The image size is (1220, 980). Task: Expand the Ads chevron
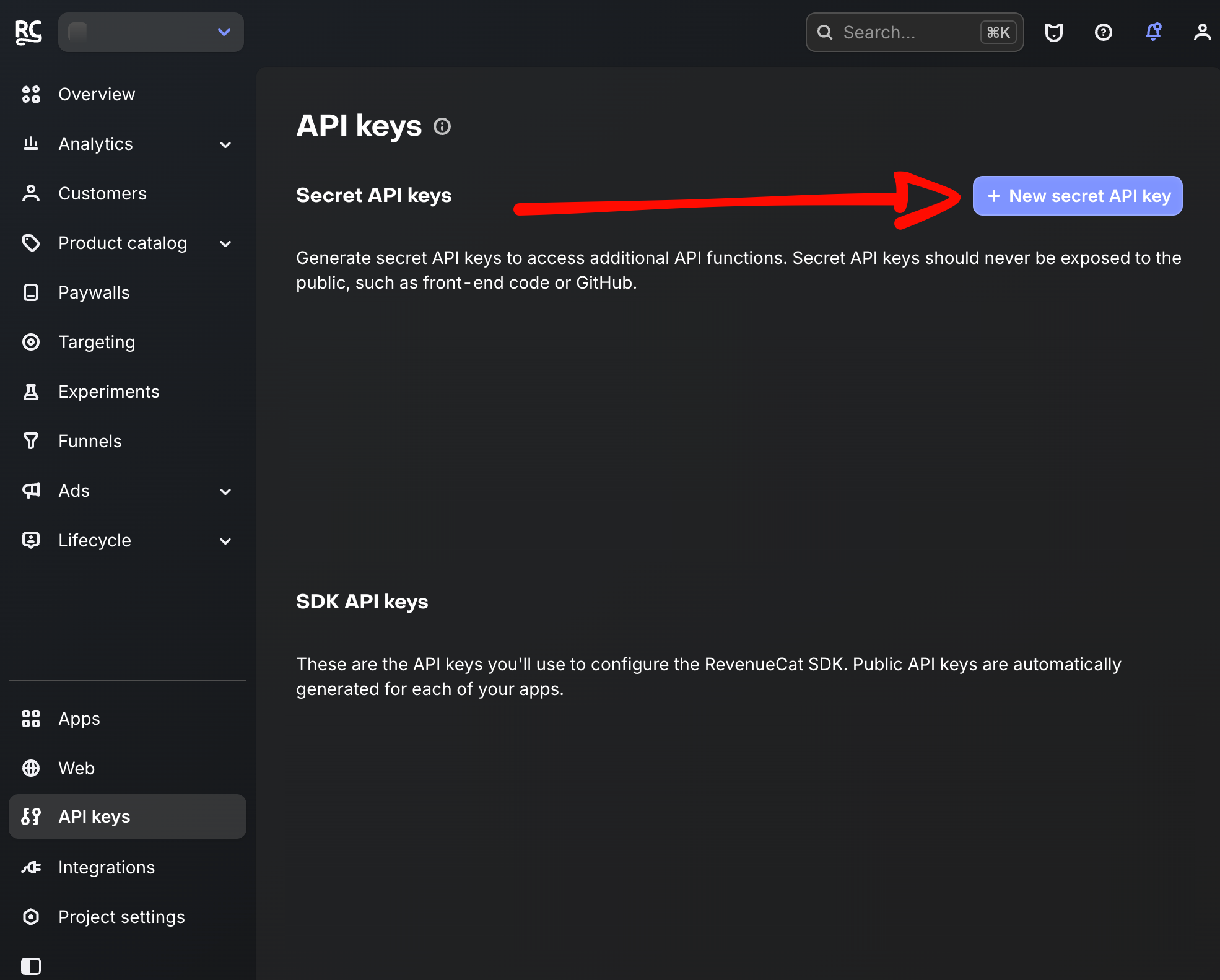coord(225,491)
